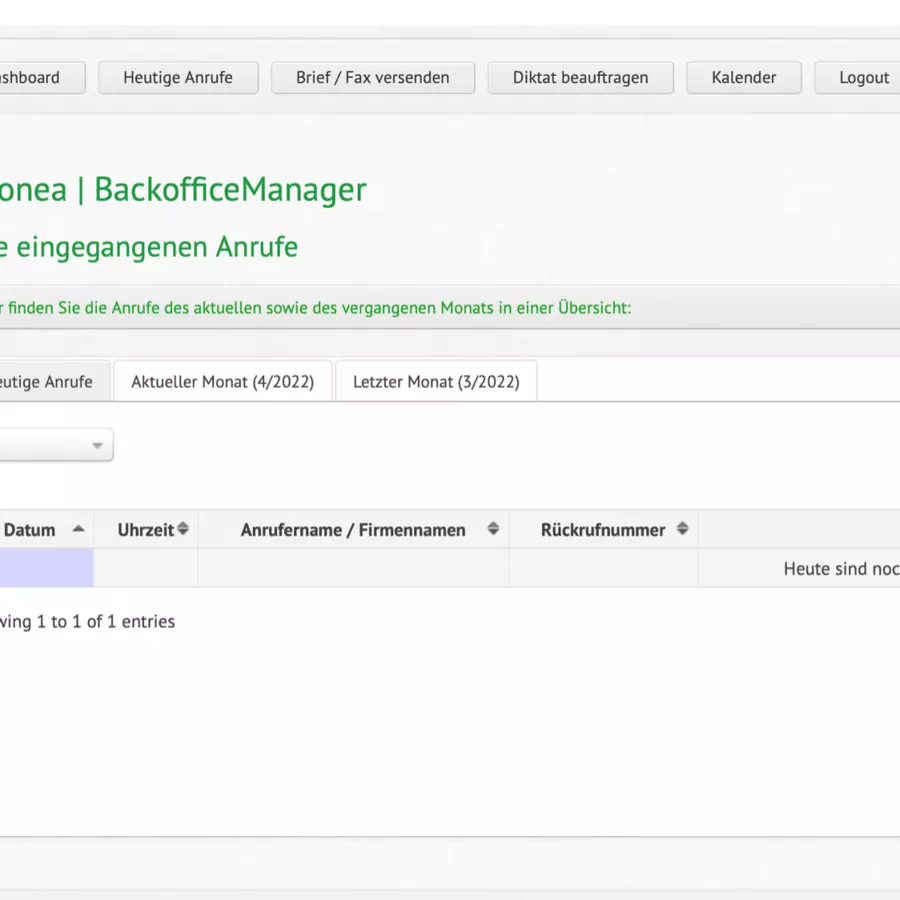The image size is (900, 900).
Task: Select the Letzter Monat (3/2022) tab
Action: pos(436,382)
